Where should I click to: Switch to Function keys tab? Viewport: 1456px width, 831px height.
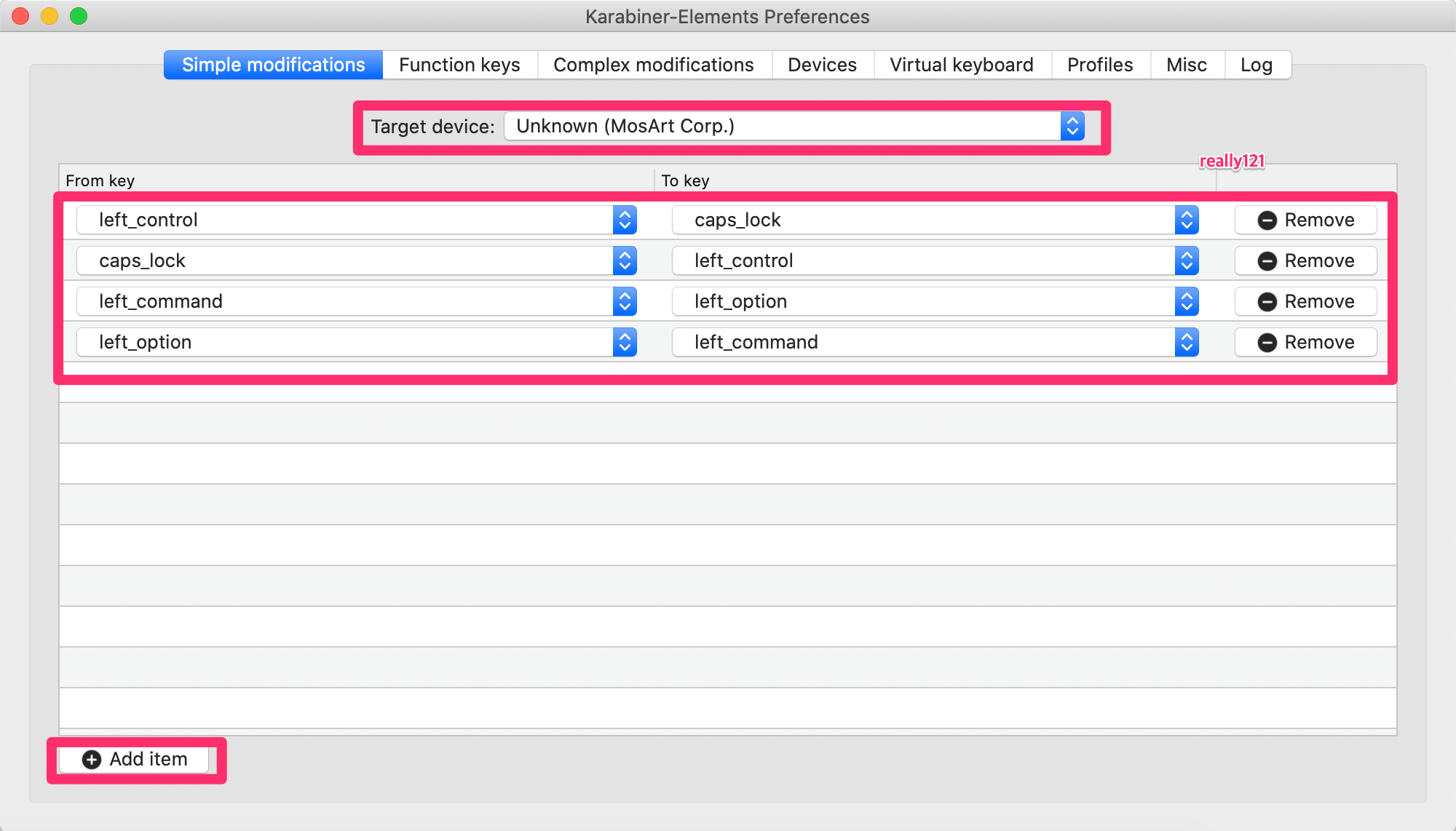coord(459,65)
